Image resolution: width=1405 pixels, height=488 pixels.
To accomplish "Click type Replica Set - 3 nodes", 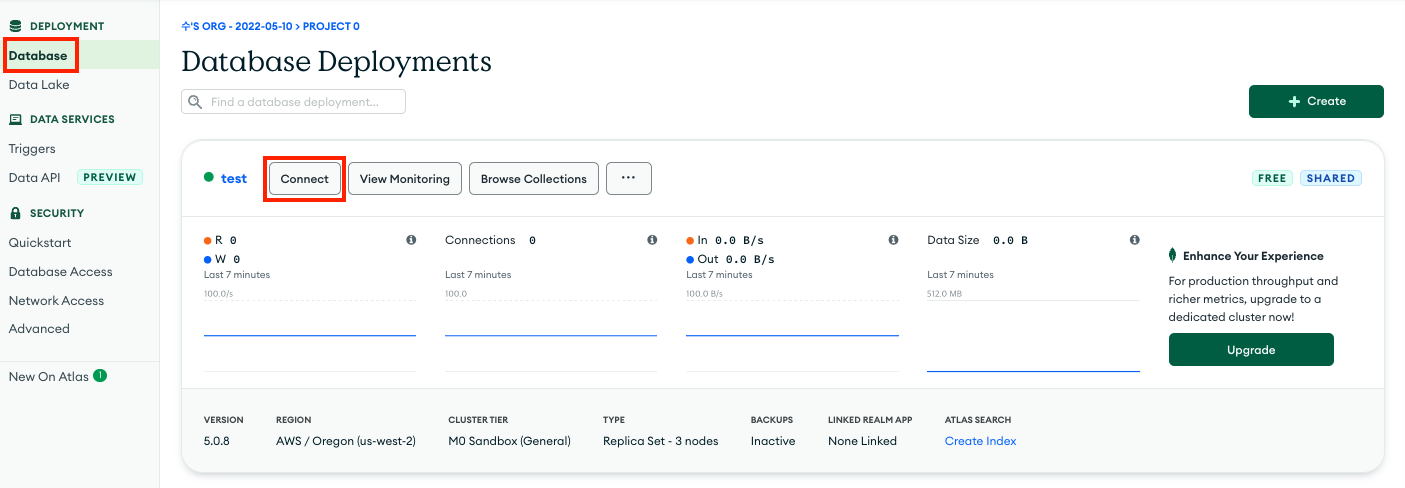I will (x=660, y=441).
